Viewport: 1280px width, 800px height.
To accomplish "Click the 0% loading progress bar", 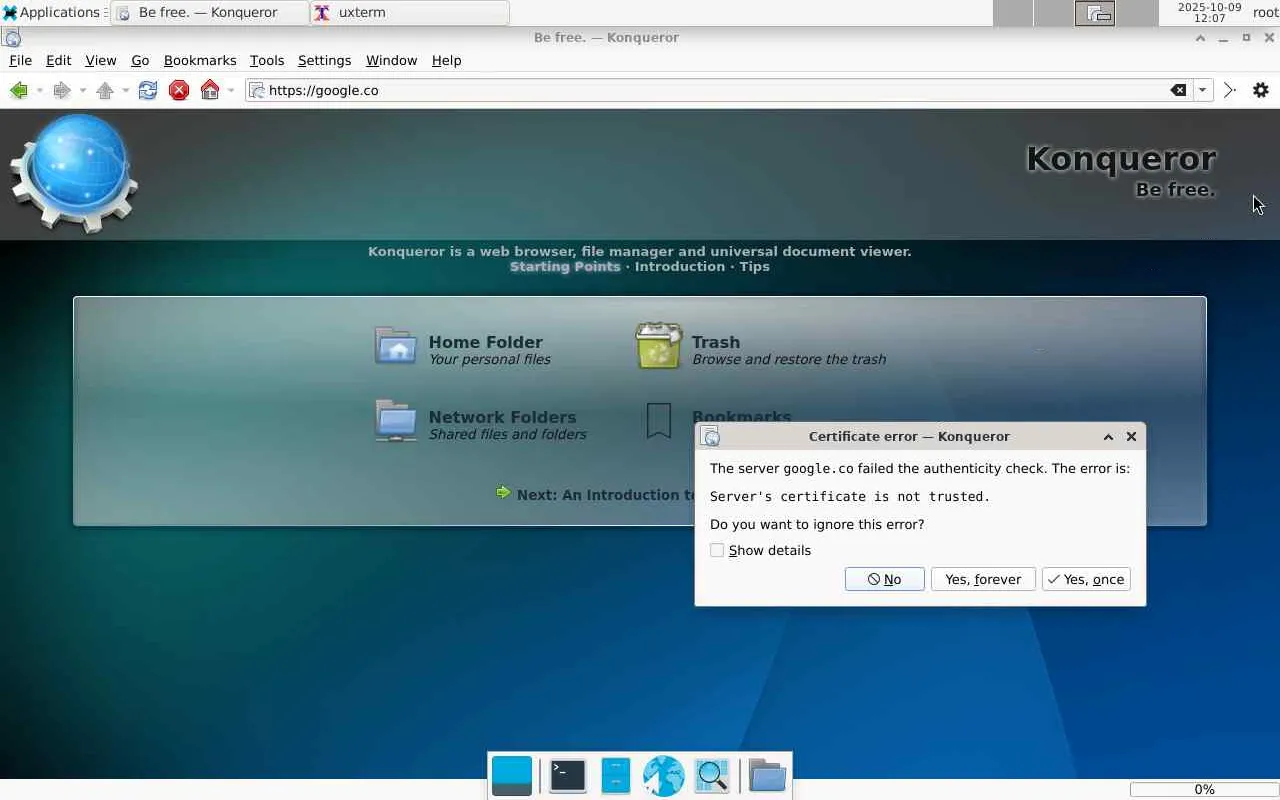I will coord(1204,790).
